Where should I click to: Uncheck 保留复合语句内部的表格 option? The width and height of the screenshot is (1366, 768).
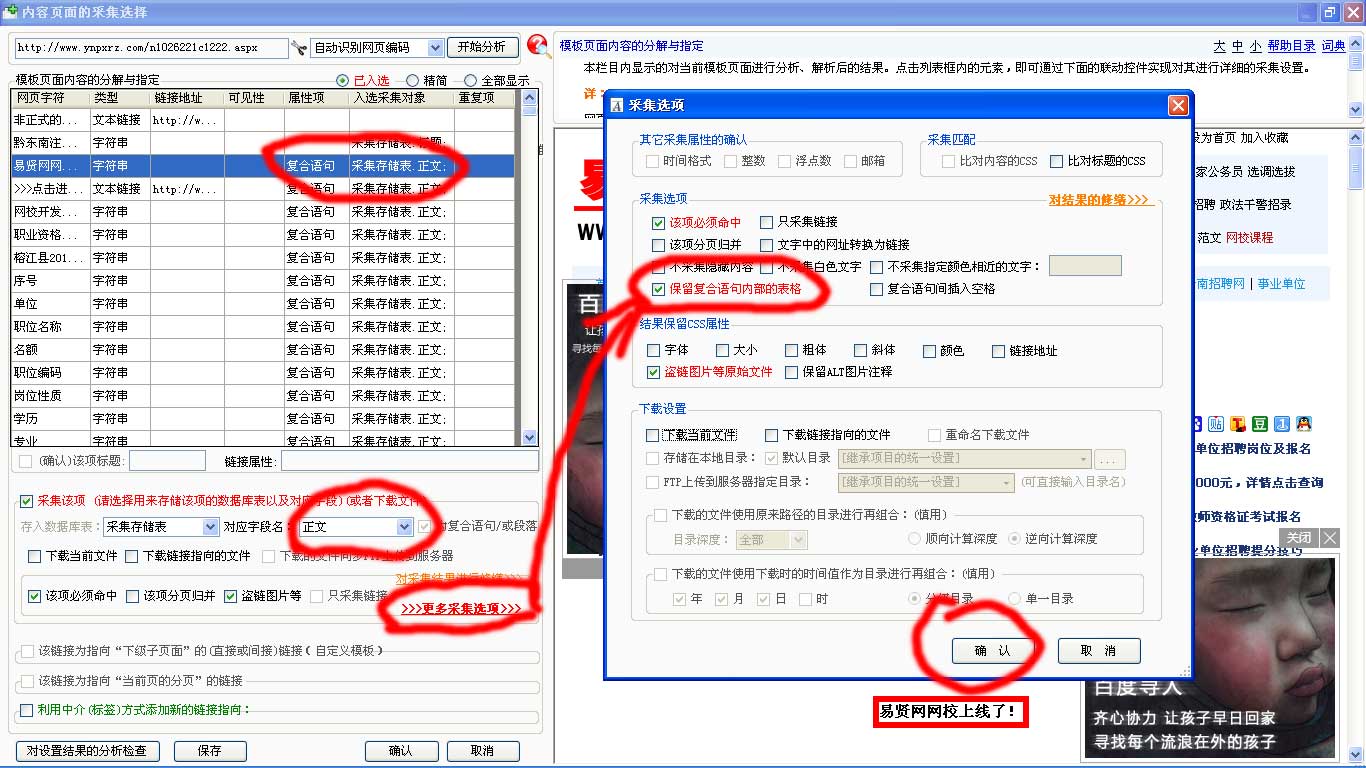[x=658, y=289]
